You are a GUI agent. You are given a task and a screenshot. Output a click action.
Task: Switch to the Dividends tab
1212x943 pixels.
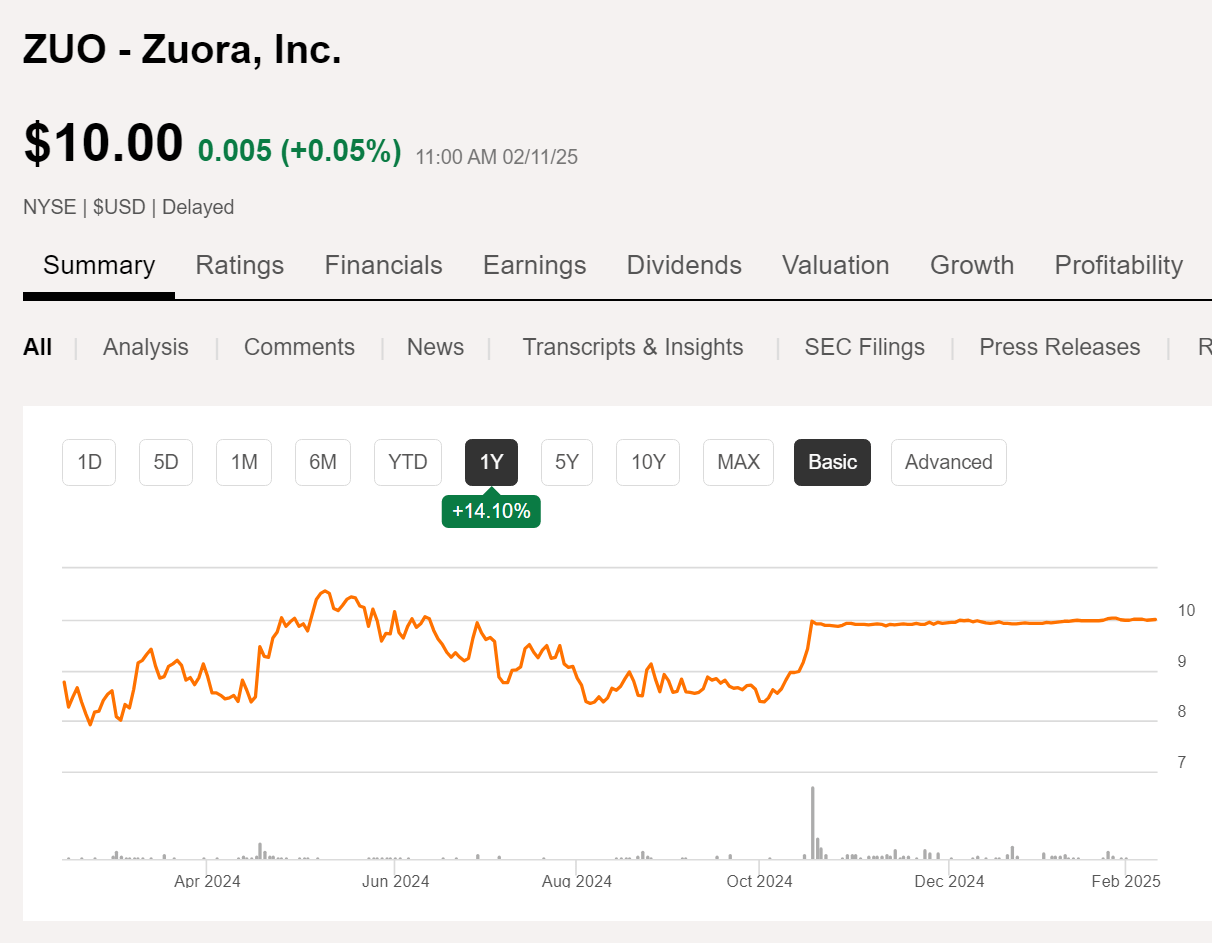(684, 265)
